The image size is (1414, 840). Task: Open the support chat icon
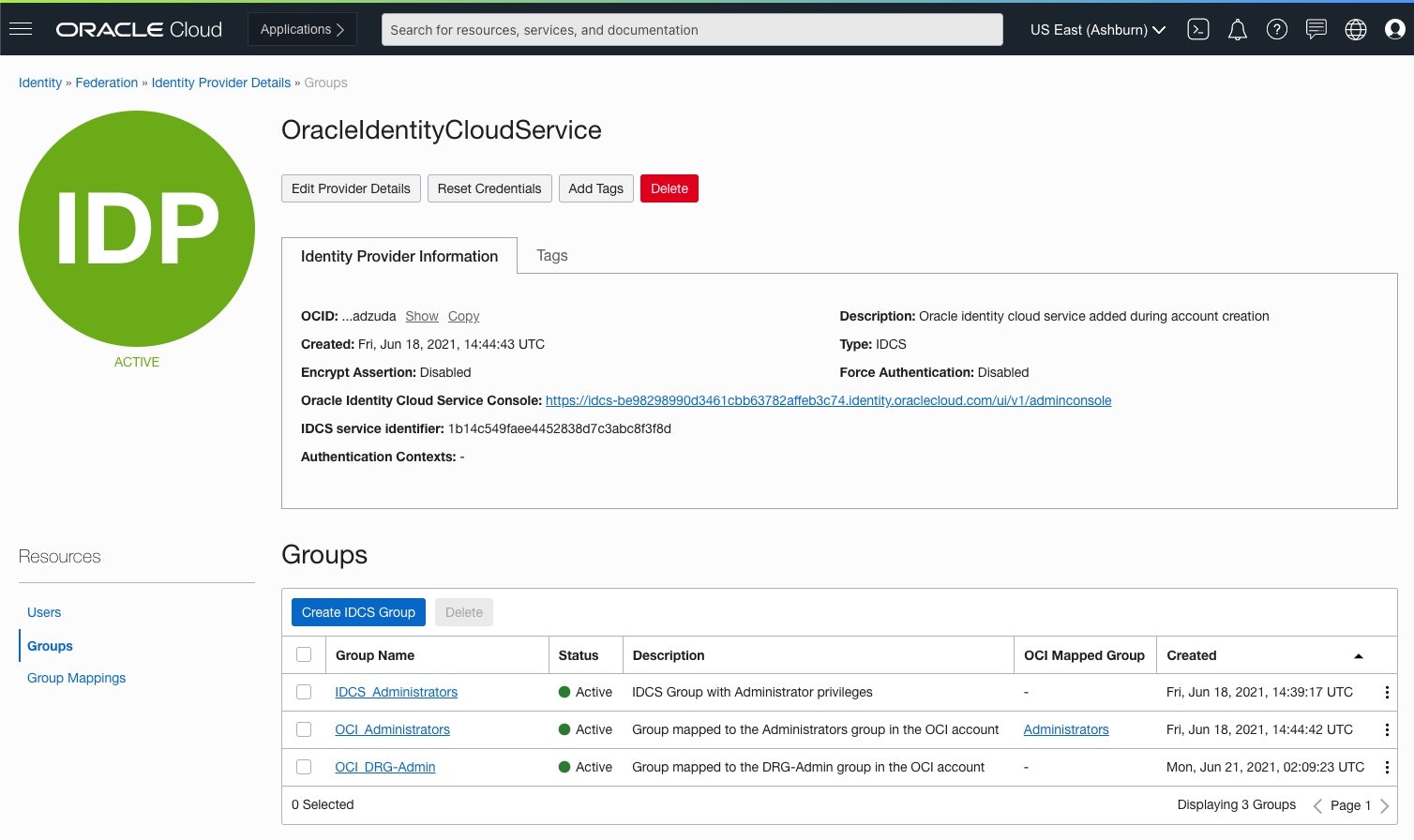tap(1316, 30)
